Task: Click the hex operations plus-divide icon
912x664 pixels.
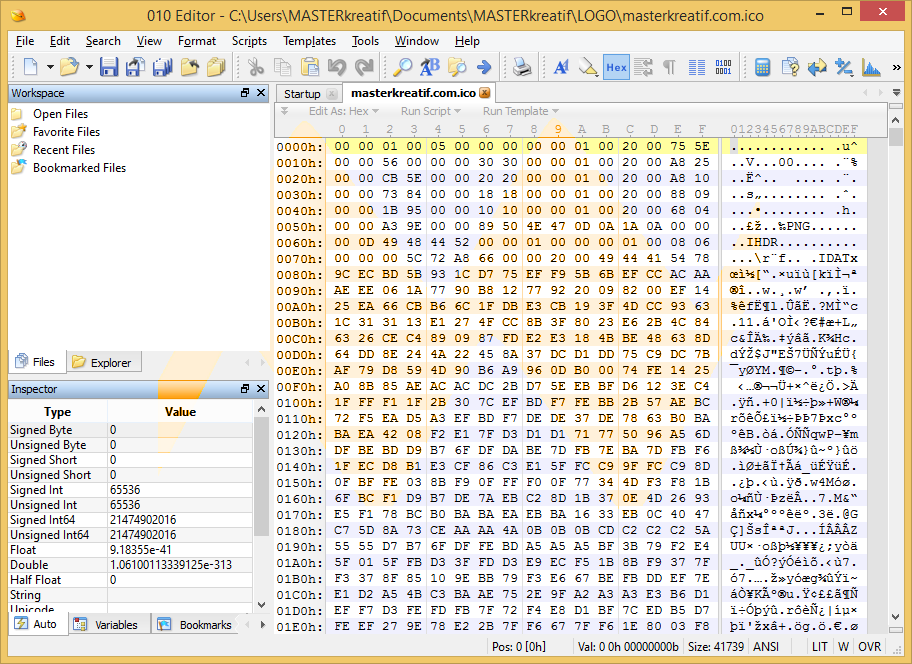Action: click(x=844, y=67)
